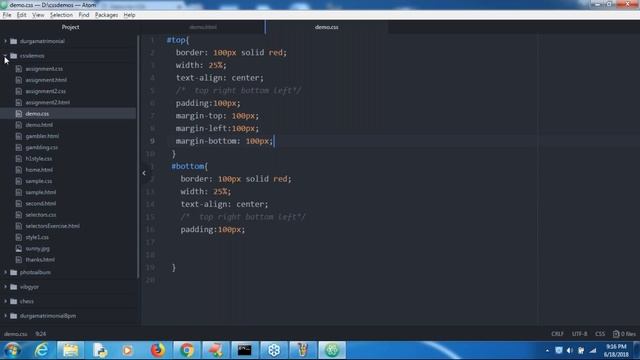Open sample.html in the tree
The width and height of the screenshot is (640, 360).
coord(41,192)
